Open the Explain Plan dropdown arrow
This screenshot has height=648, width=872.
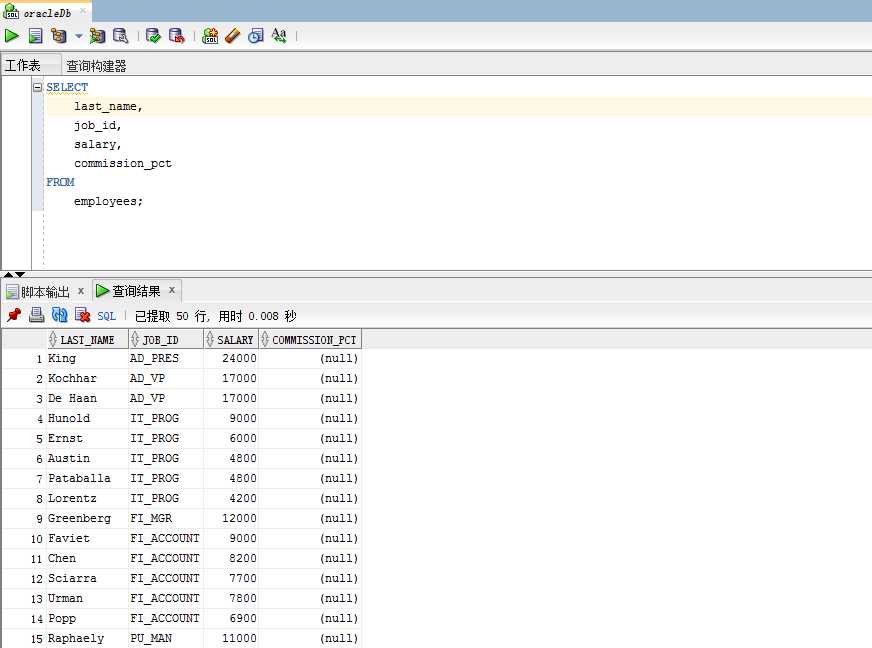pyautogui.click(x=78, y=36)
